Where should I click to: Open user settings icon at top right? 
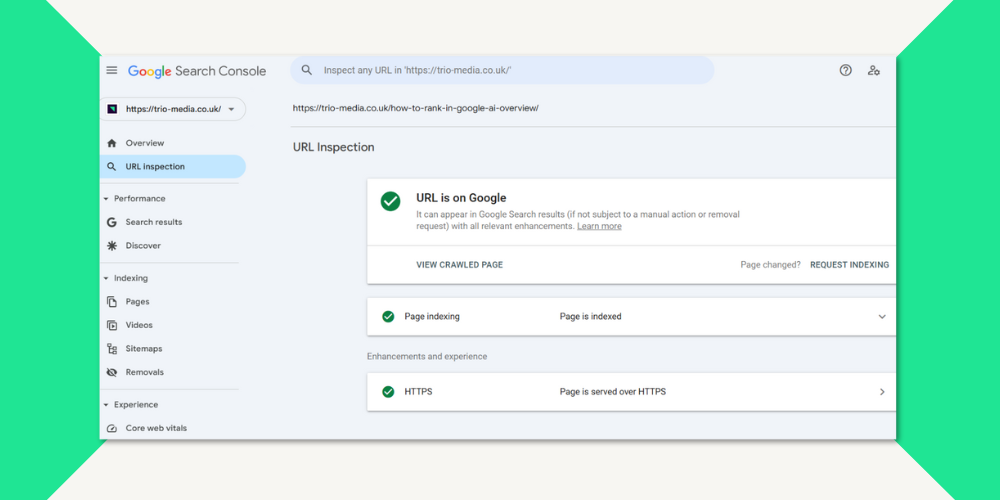coord(873,70)
